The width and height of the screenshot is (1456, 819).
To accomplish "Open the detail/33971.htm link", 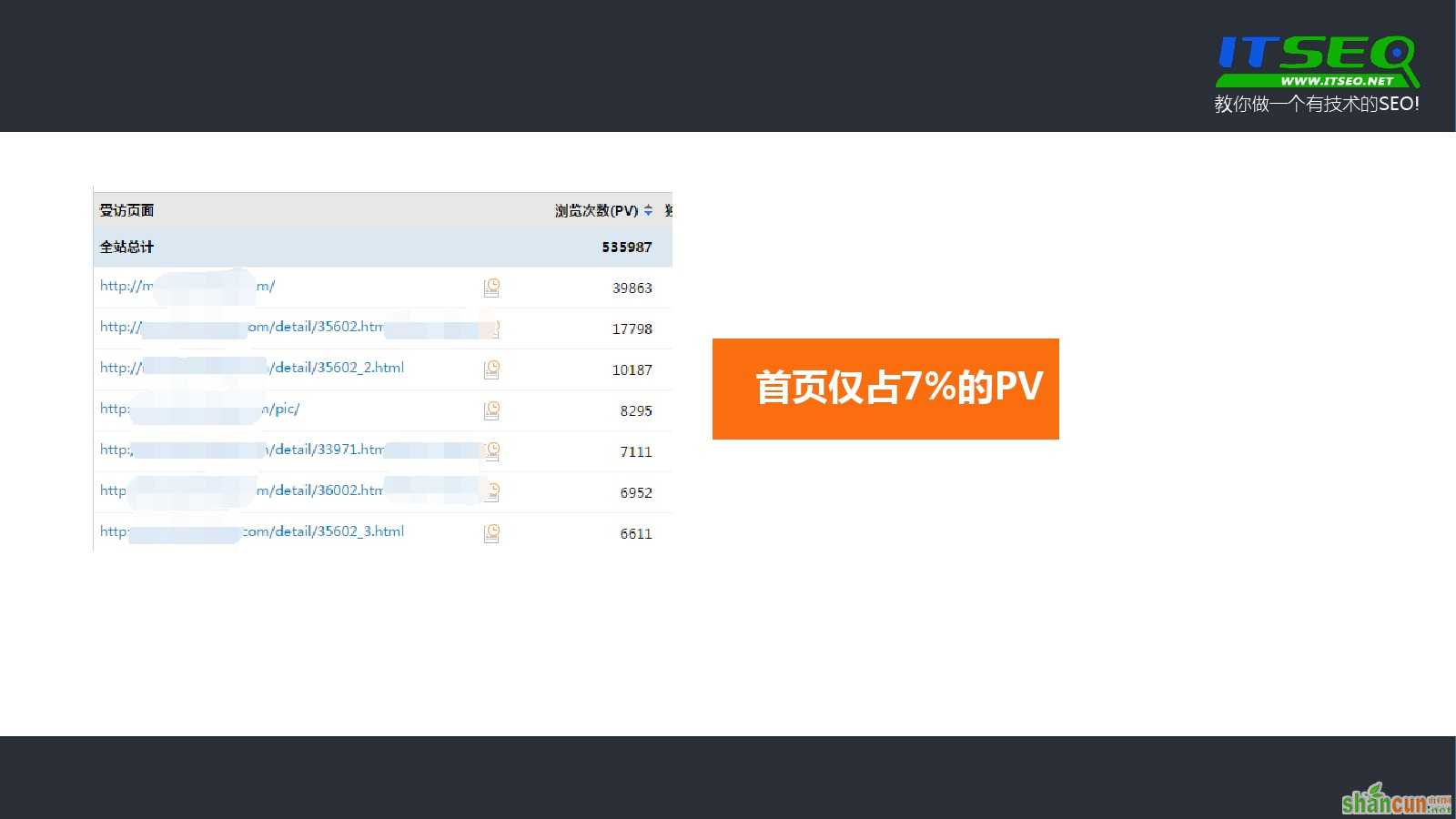I will click(242, 450).
